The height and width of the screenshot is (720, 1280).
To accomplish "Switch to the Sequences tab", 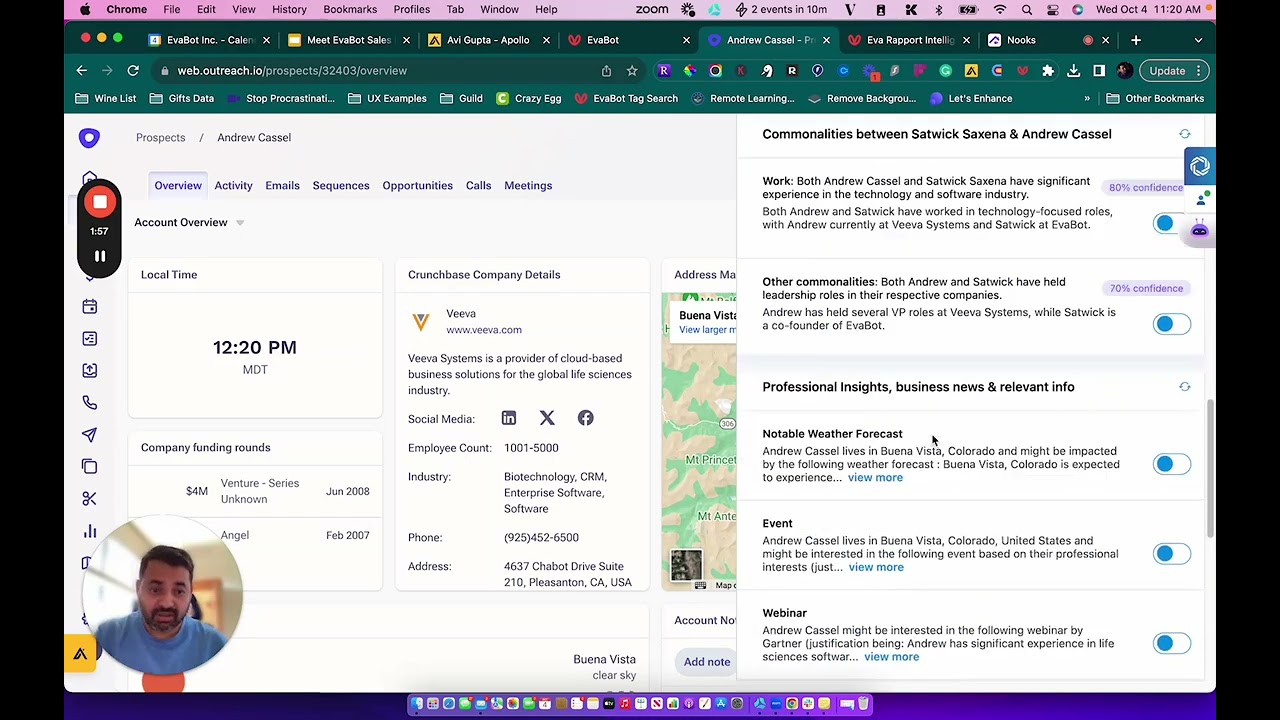I will click(x=341, y=186).
